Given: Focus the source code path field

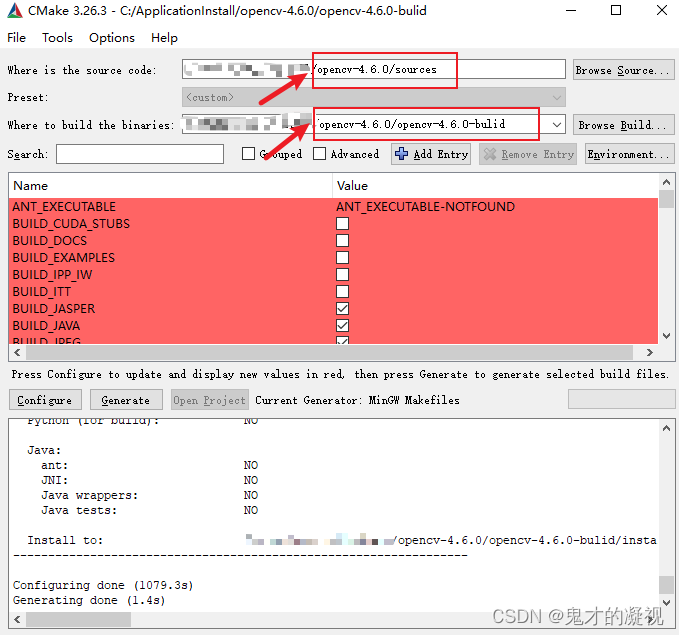Looking at the screenshot, I should [374, 69].
